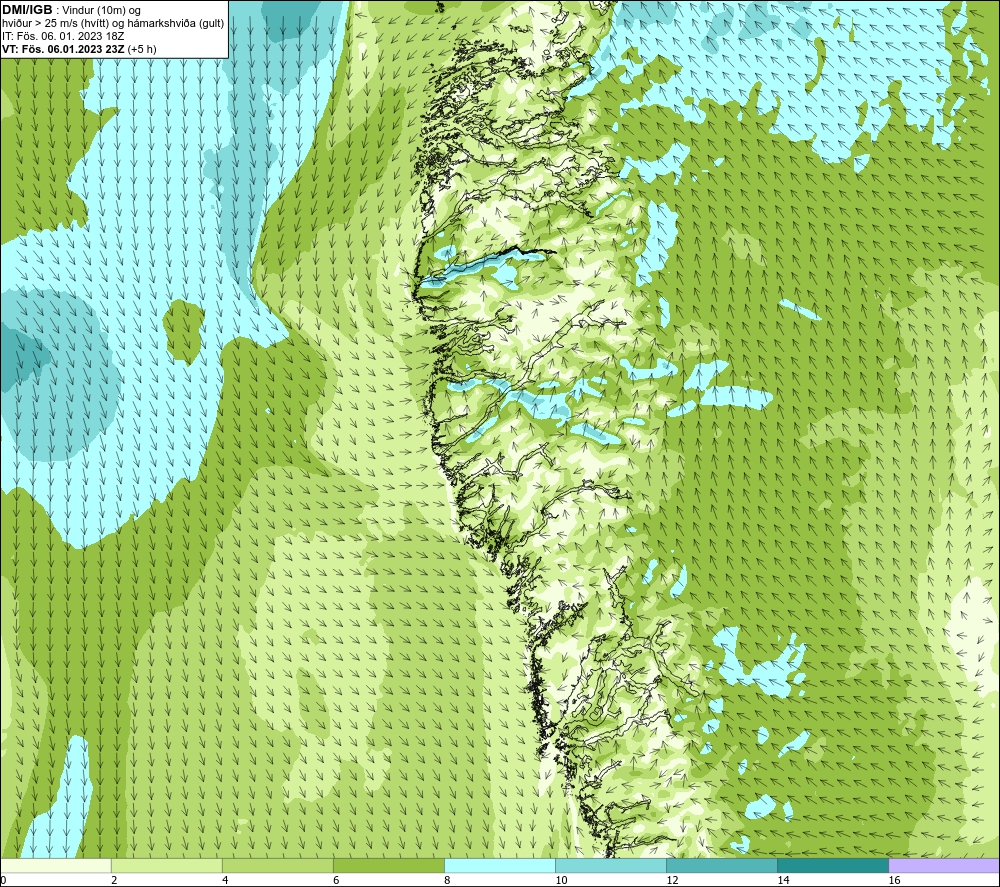Click the 6–8 m/s dark green legend swatch
Image resolution: width=1000 pixels, height=887 pixels.
388,865
